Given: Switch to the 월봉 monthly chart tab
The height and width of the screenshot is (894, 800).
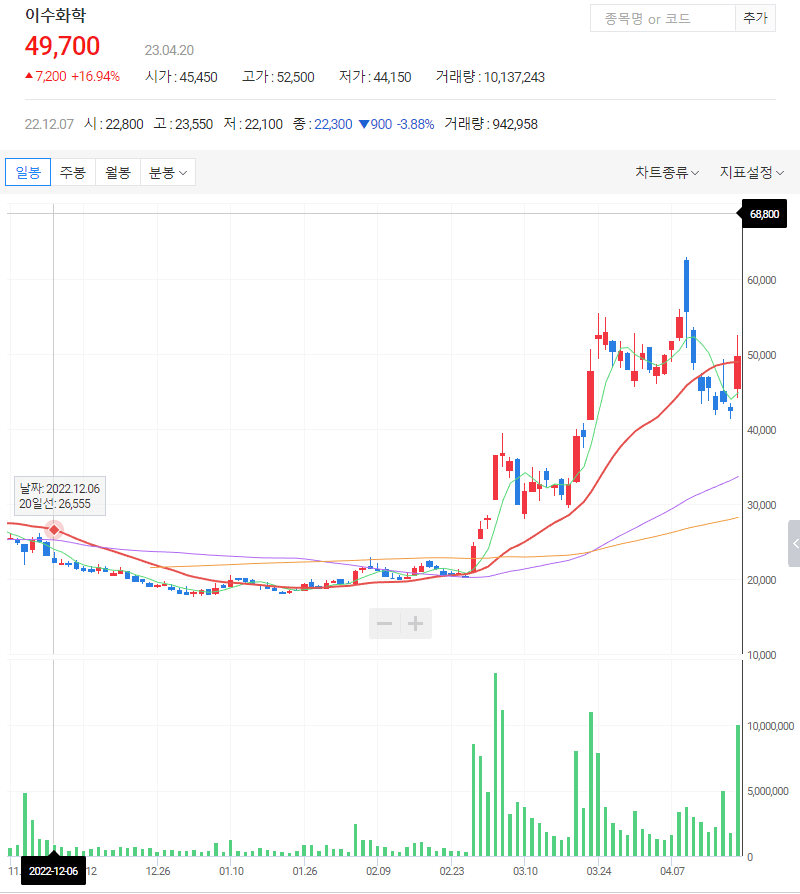Looking at the screenshot, I should (118, 172).
